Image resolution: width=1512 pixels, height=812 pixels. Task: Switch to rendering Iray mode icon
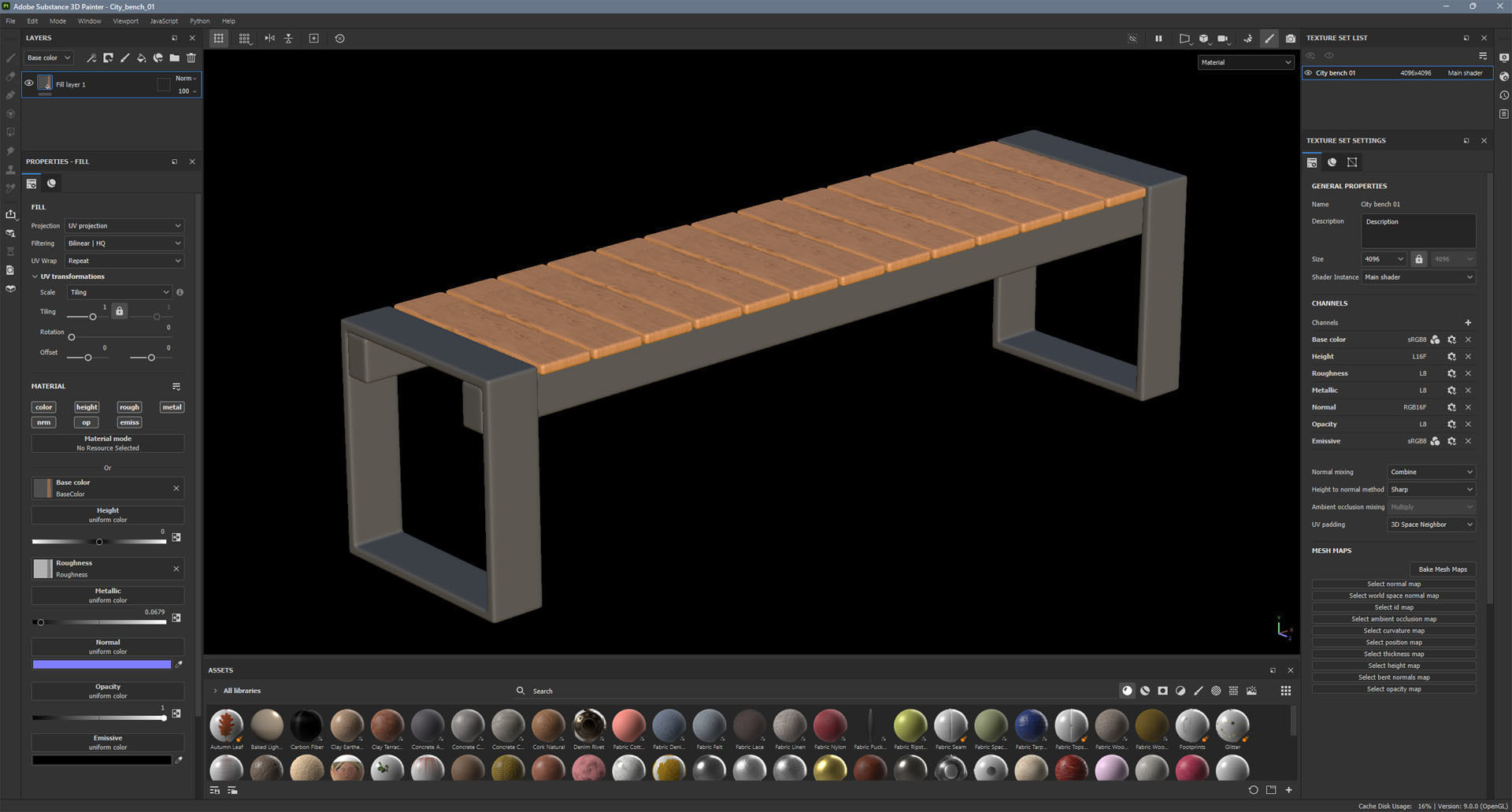coord(1248,38)
